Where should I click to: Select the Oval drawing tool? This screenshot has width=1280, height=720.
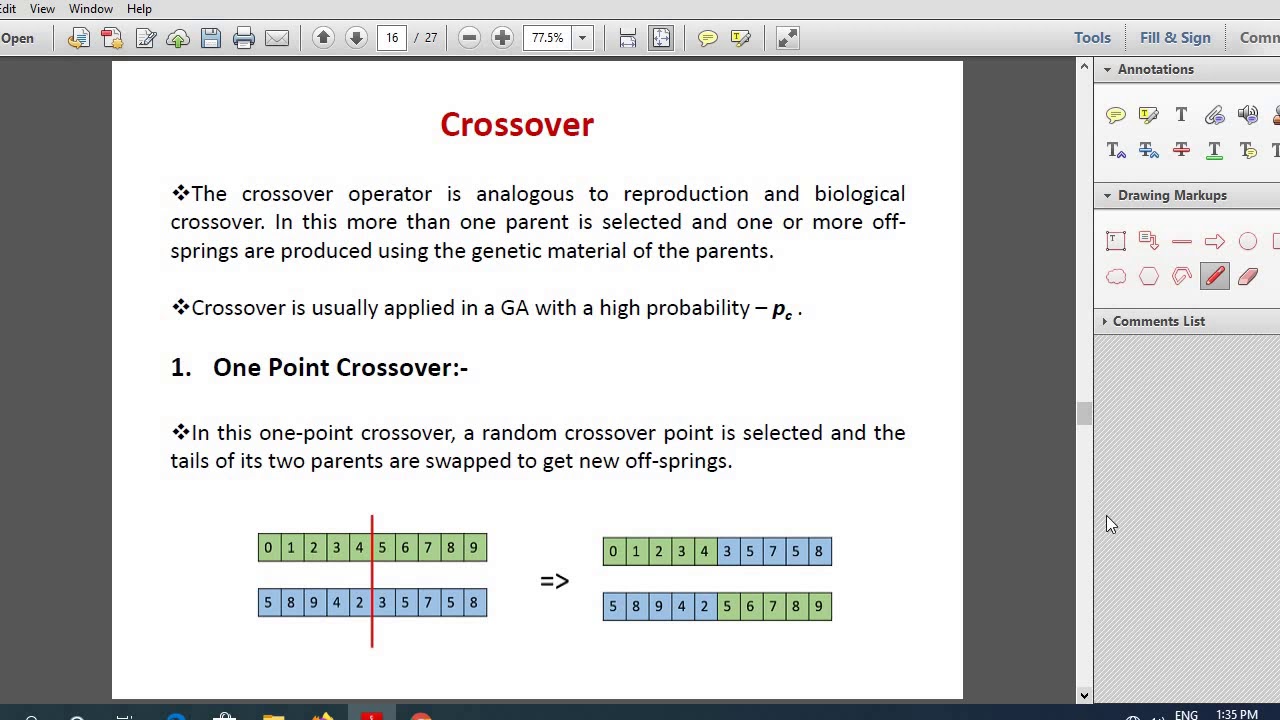[1248, 242]
